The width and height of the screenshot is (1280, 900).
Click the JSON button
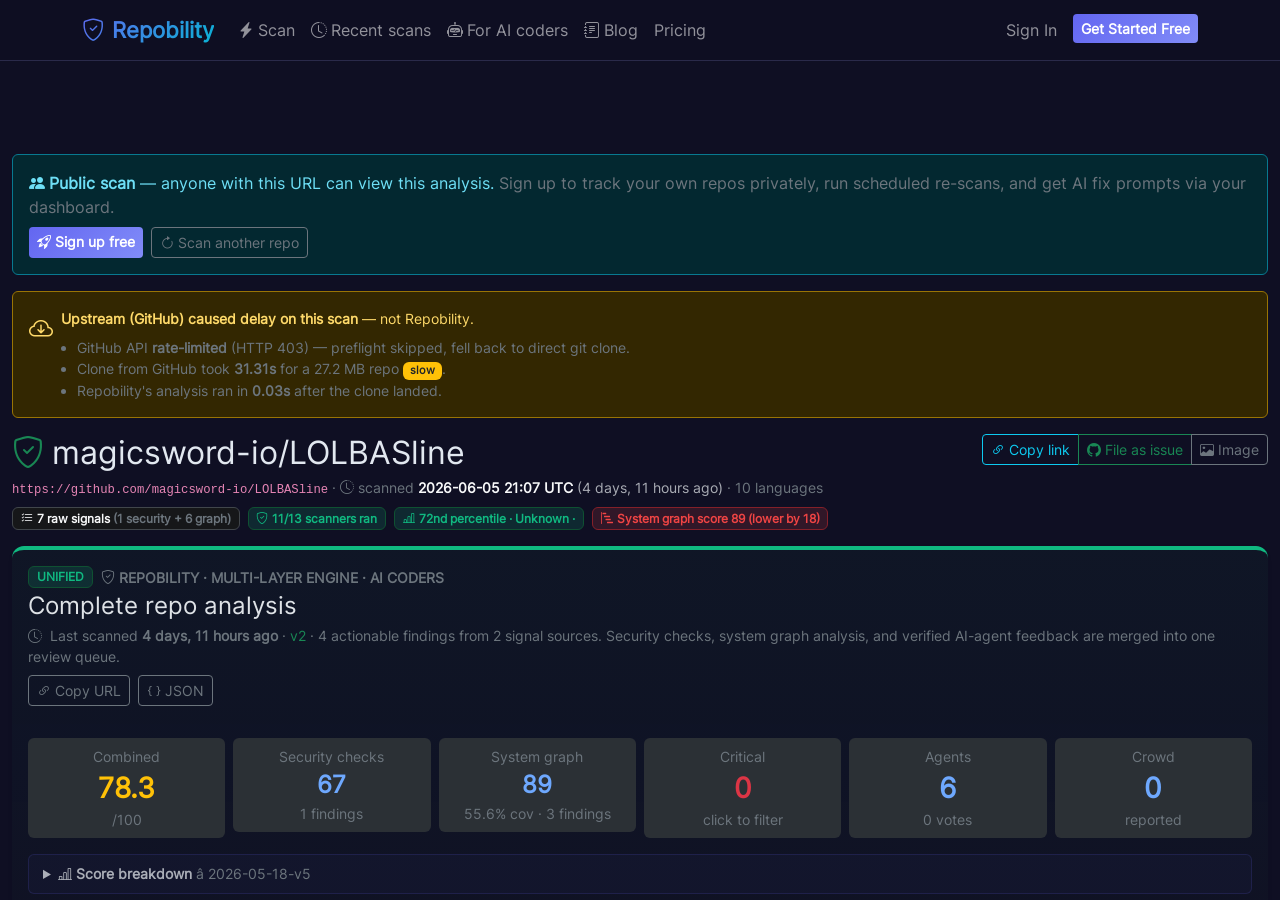point(175,690)
